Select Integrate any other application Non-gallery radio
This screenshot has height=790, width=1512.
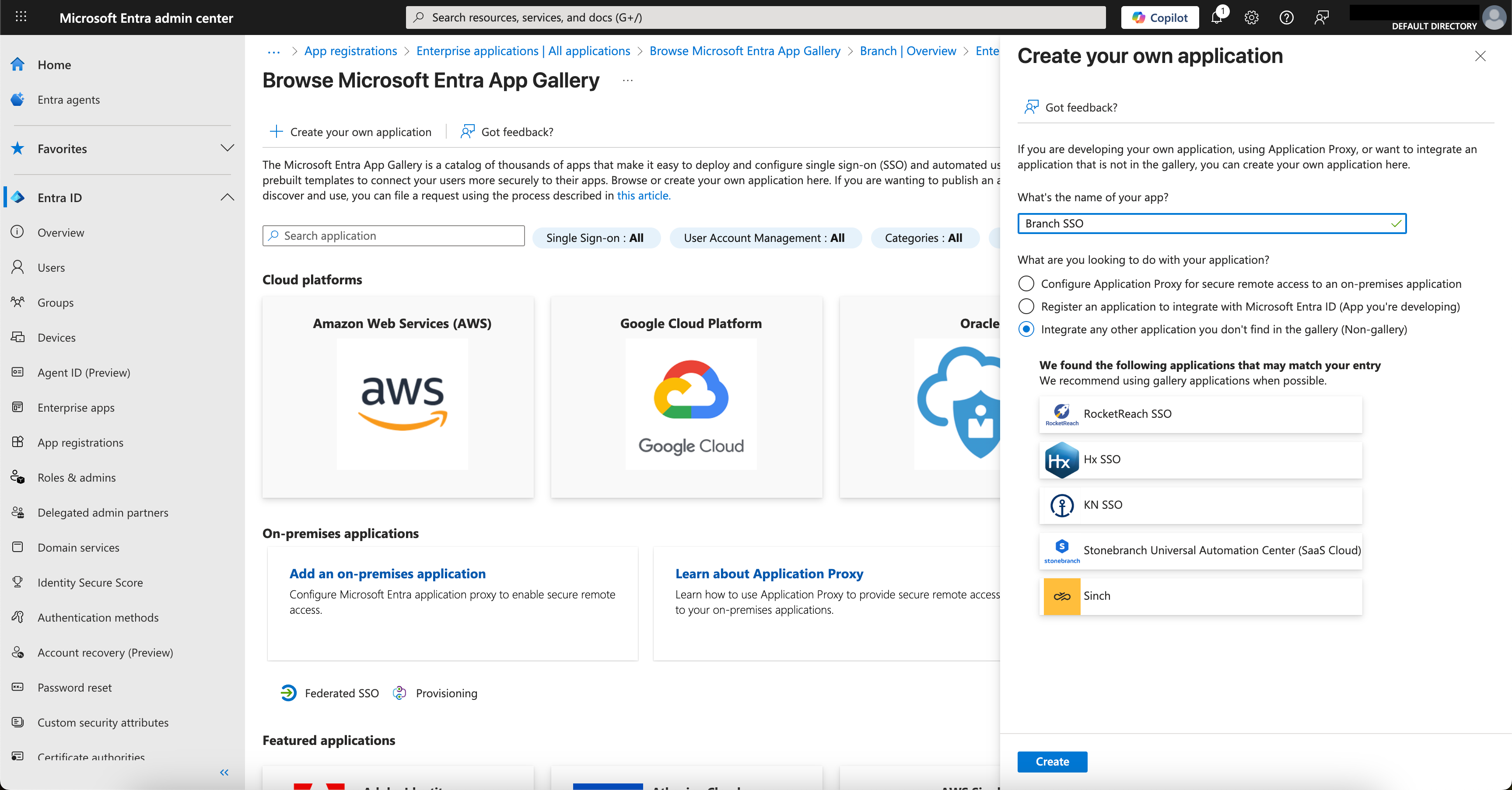[x=1026, y=329]
